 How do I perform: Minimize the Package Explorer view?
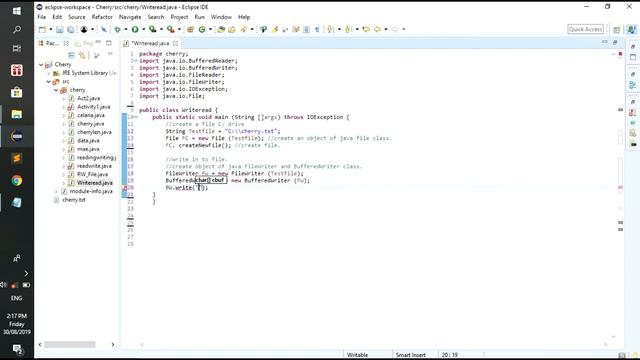pyautogui.click(x=98, y=42)
